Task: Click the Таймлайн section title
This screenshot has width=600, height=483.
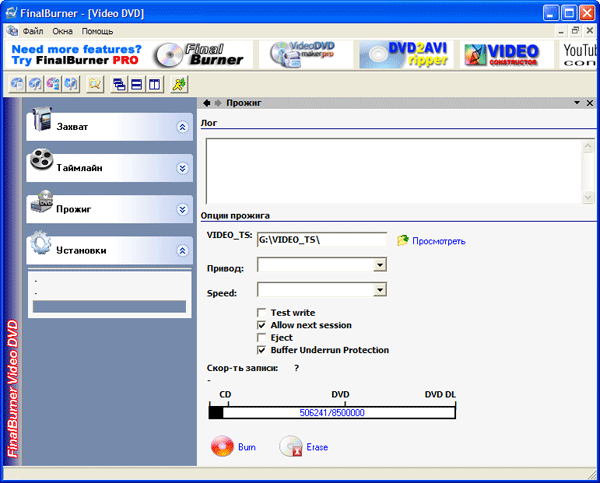Action: pos(79,168)
